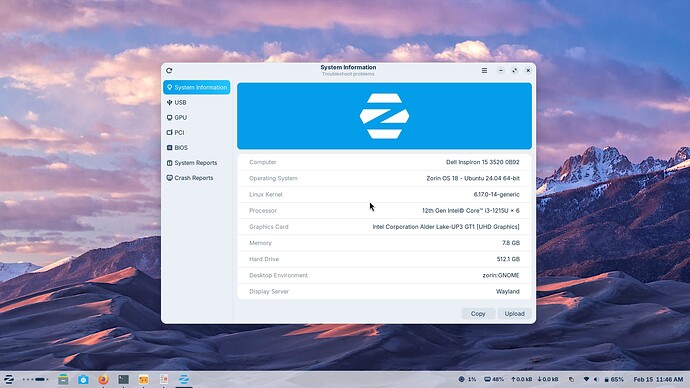Screen dimensions: 690x388
Task: Click the upload speed indicator
Action: [x=521, y=379]
